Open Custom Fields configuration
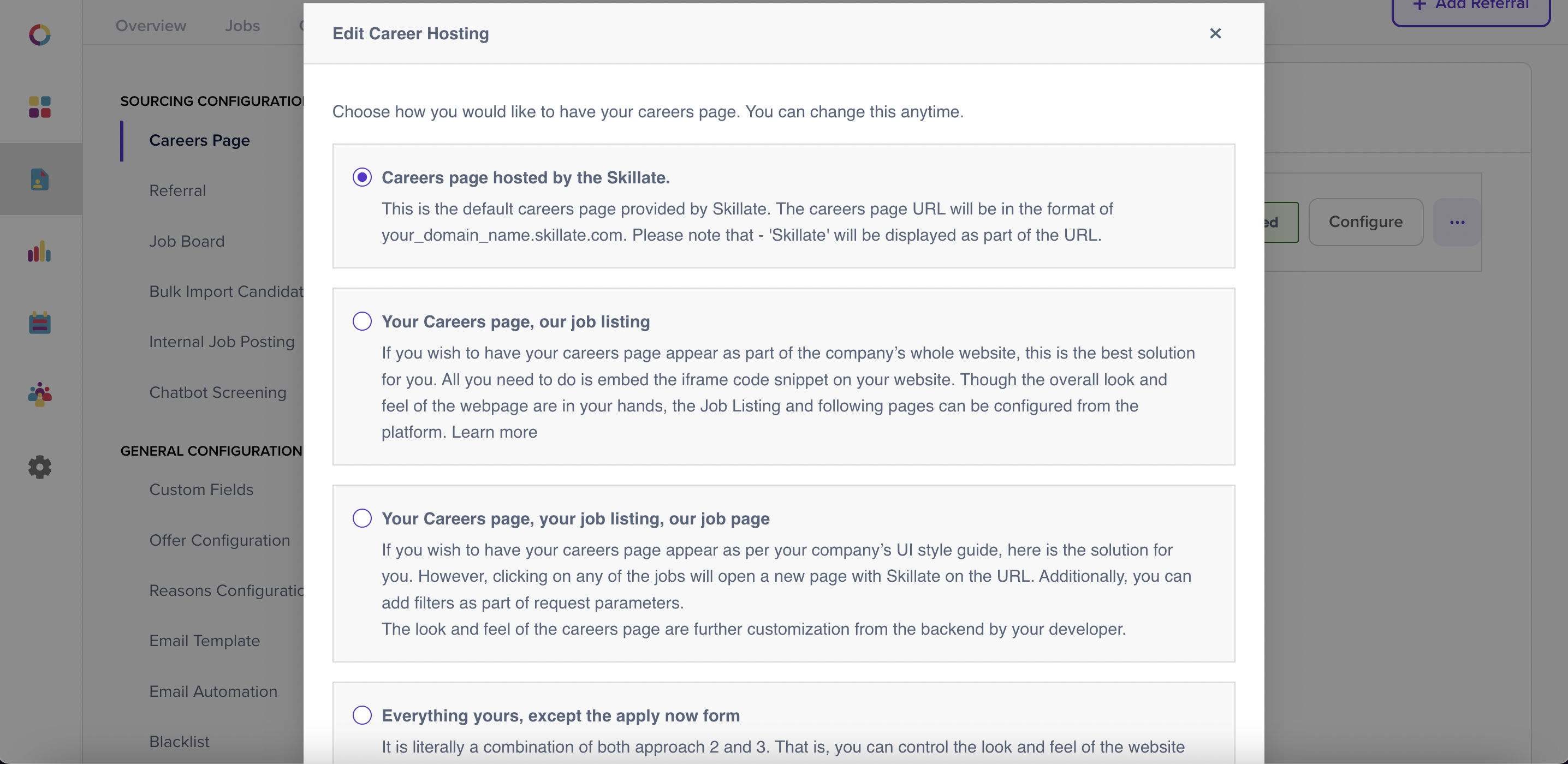The width and height of the screenshot is (1568, 764). coord(201,490)
